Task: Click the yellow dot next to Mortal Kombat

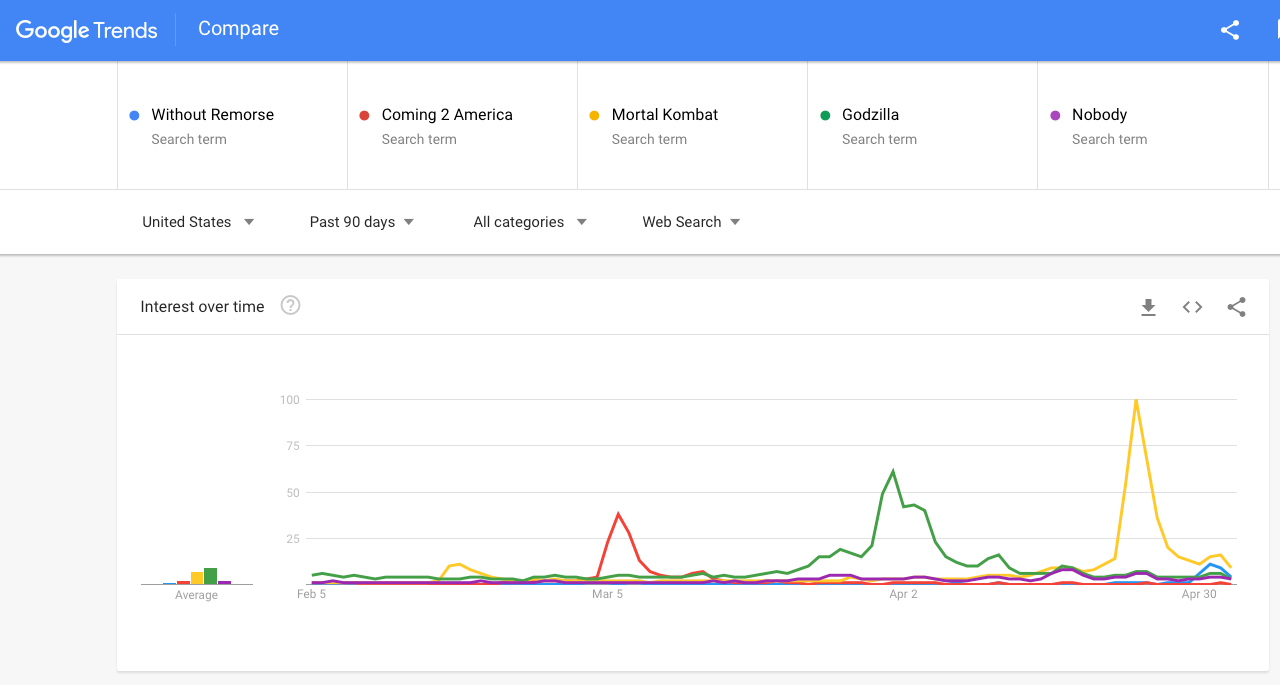Action: coord(594,116)
